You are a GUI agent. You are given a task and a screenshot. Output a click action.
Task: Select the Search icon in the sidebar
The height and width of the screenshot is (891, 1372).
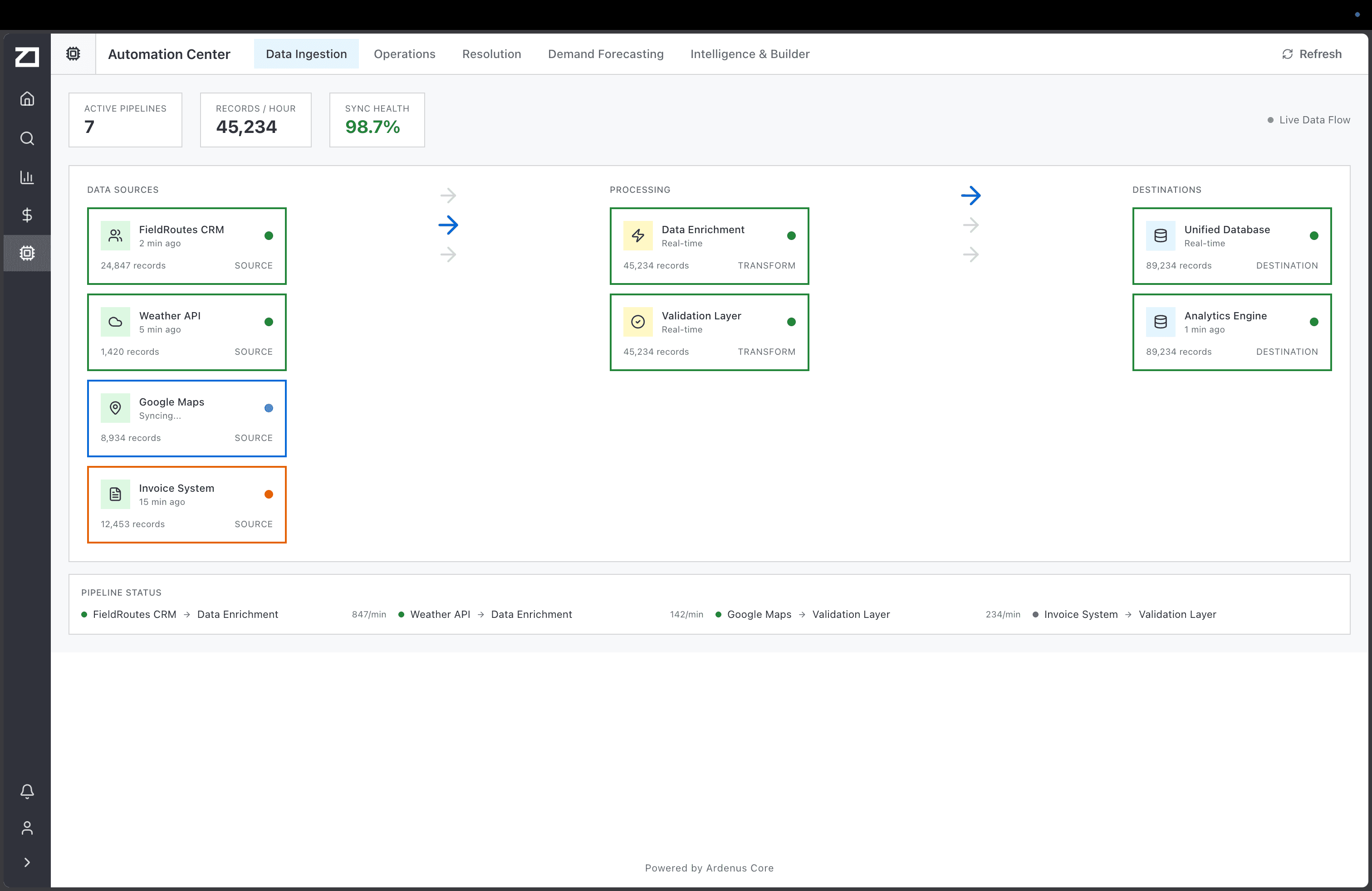click(x=27, y=138)
